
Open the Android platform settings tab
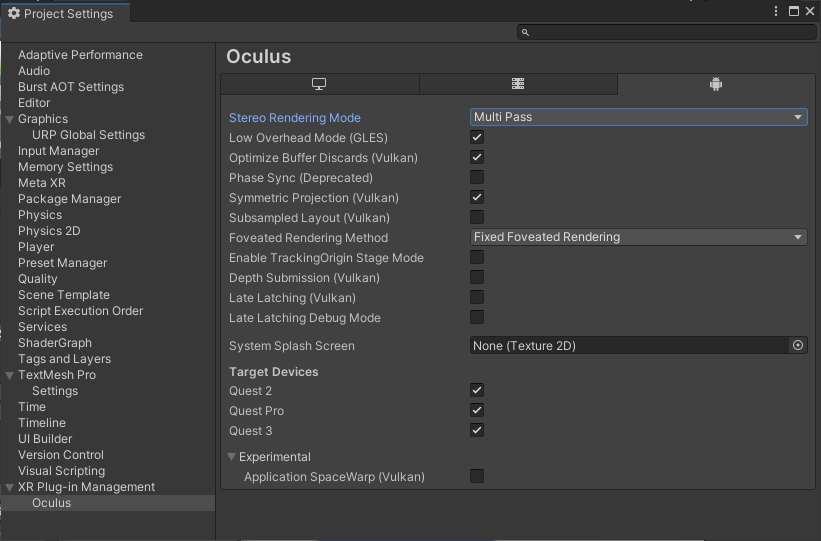pos(716,84)
